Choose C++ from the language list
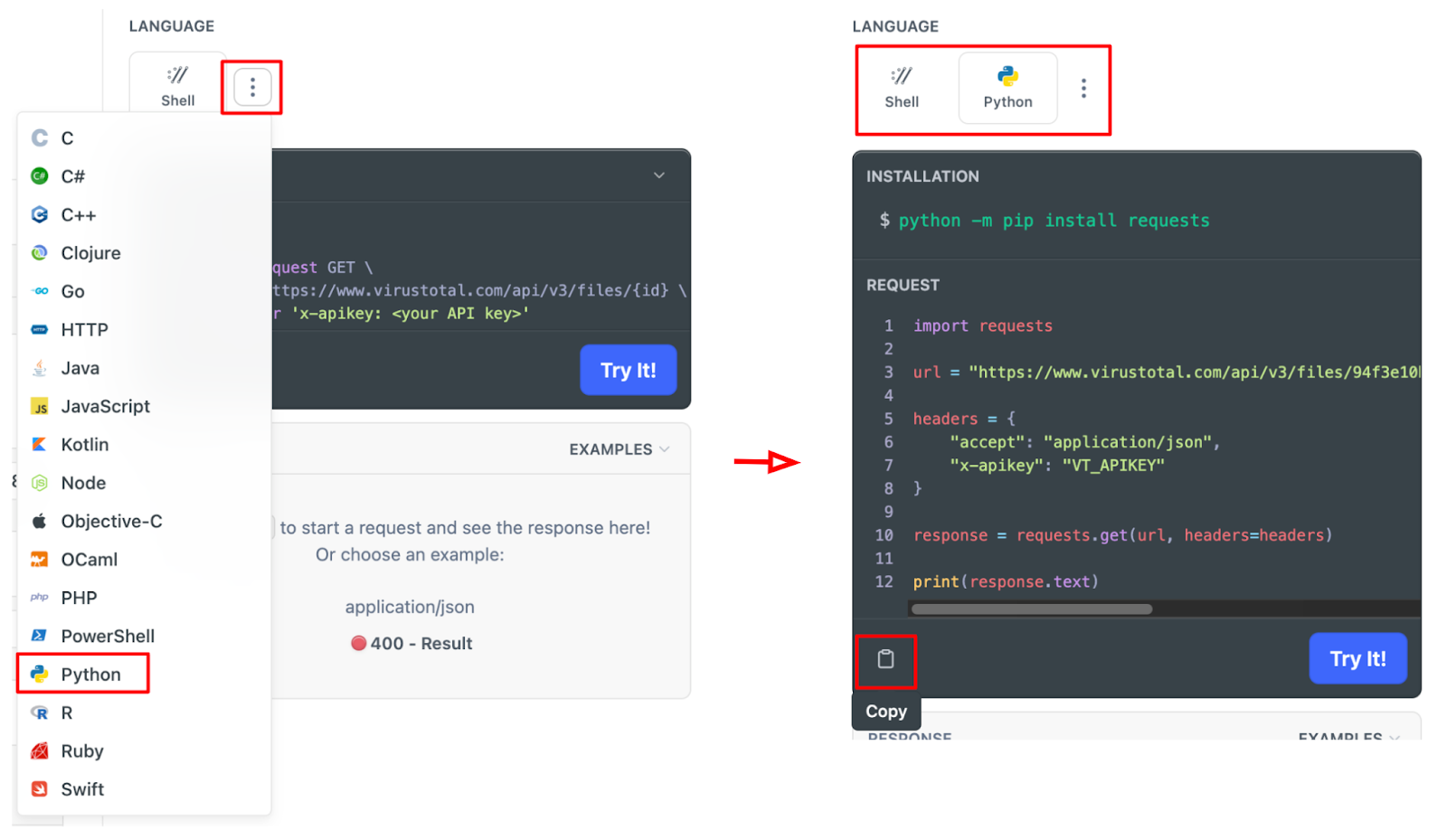This screenshot has height=840, width=1447. 144,215
